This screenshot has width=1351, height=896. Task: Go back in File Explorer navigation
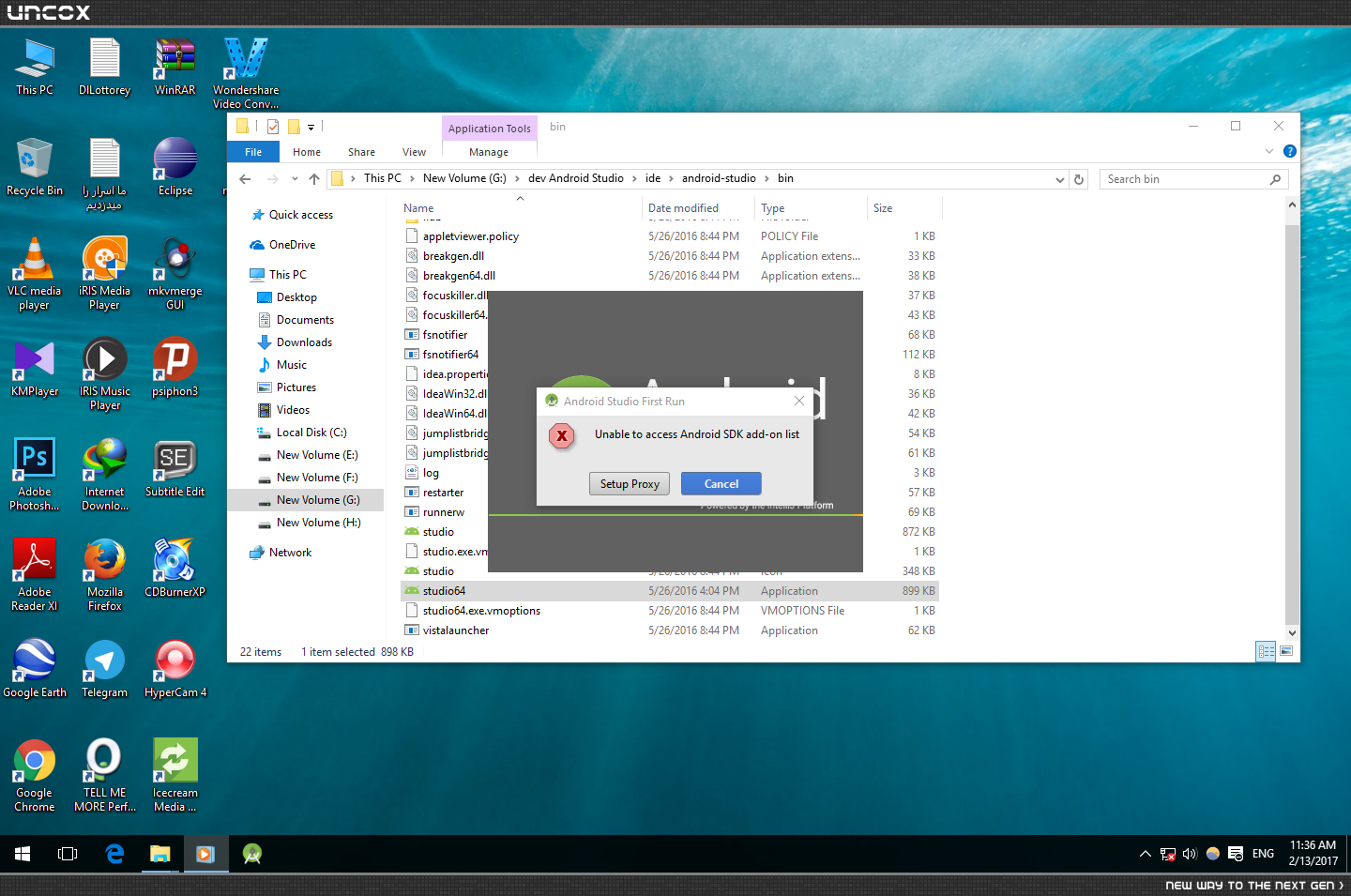point(245,179)
